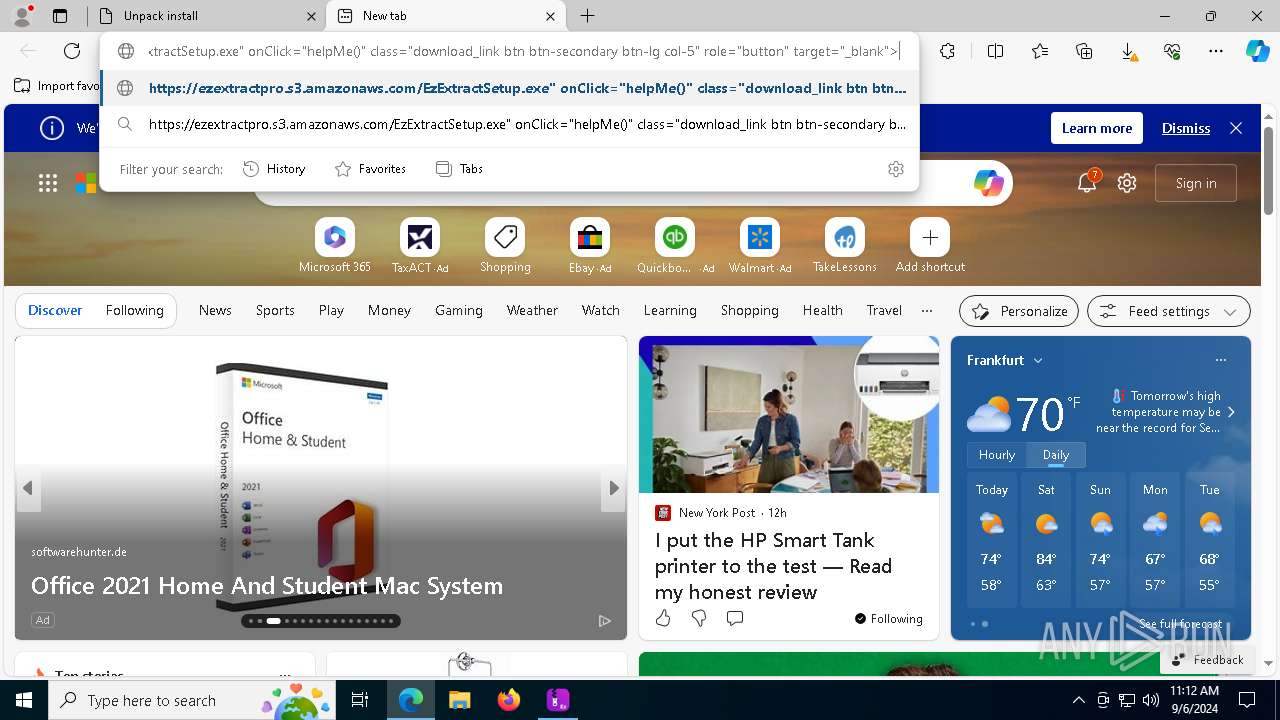Image resolution: width=1280 pixels, height=720 pixels.
Task: Select the bold amazonaws URL suggestion
Action: coord(509,88)
